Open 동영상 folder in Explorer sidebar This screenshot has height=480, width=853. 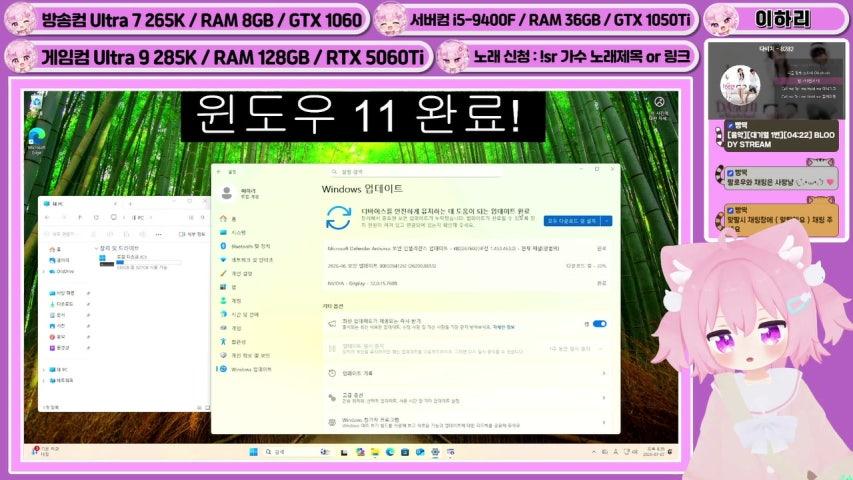click(59, 348)
